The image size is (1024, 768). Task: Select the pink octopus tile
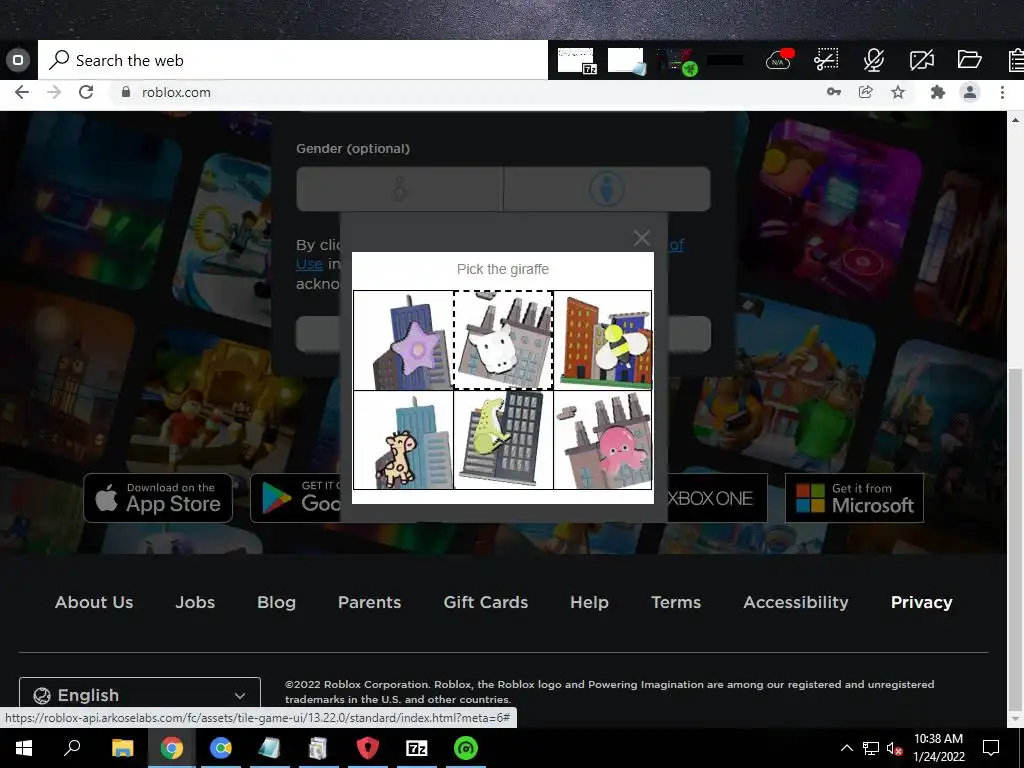(603, 440)
